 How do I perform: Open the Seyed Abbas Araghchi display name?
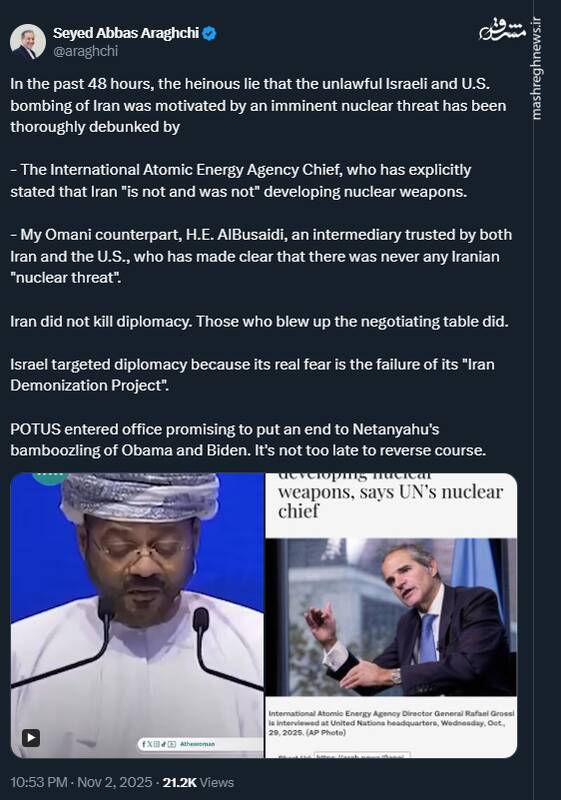tap(126, 33)
